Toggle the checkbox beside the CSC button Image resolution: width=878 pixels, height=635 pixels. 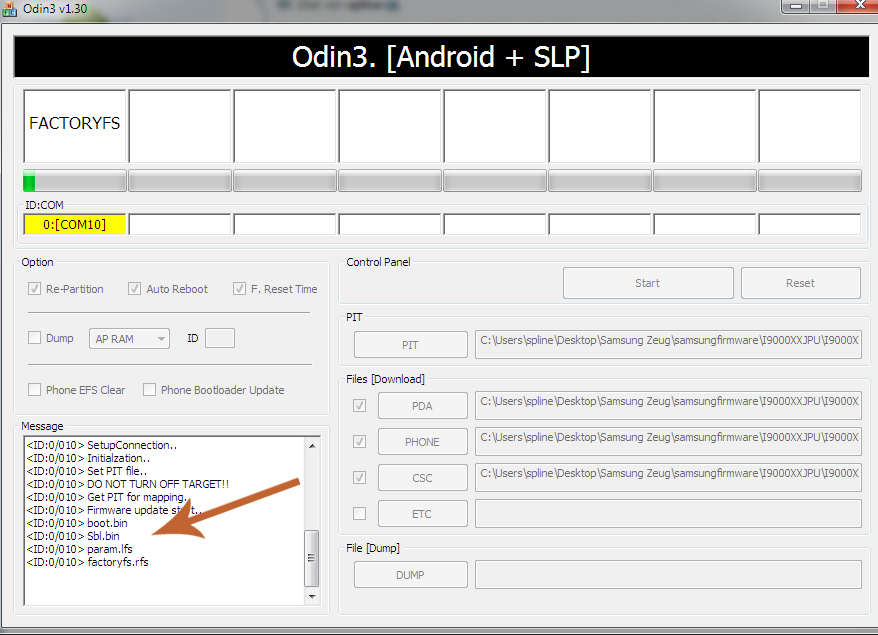coord(359,478)
